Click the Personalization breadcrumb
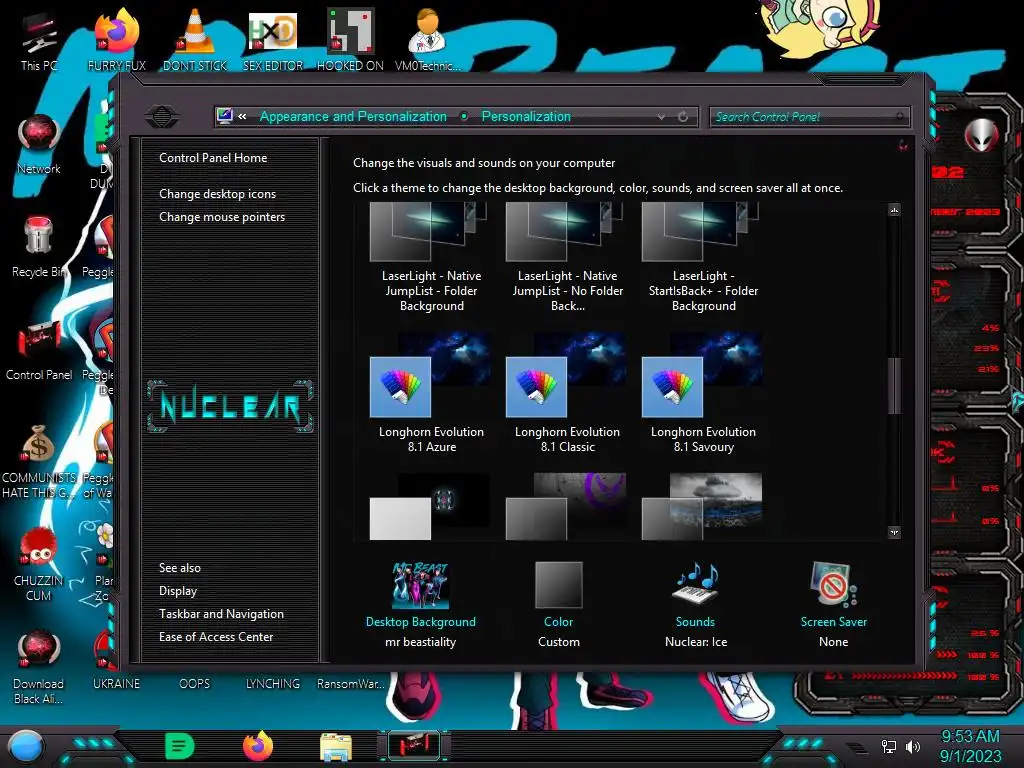Screen dimensions: 1024x768 [526, 116]
